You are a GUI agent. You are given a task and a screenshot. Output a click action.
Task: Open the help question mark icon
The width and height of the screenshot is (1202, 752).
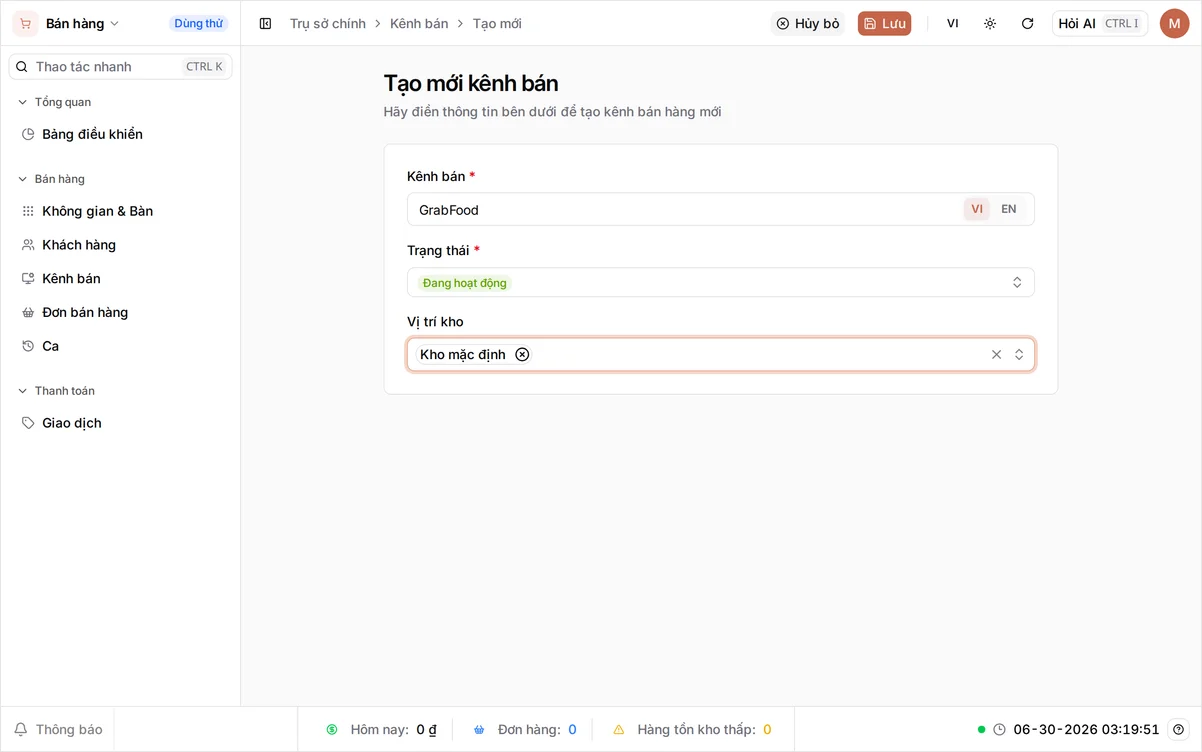point(1179,729)
